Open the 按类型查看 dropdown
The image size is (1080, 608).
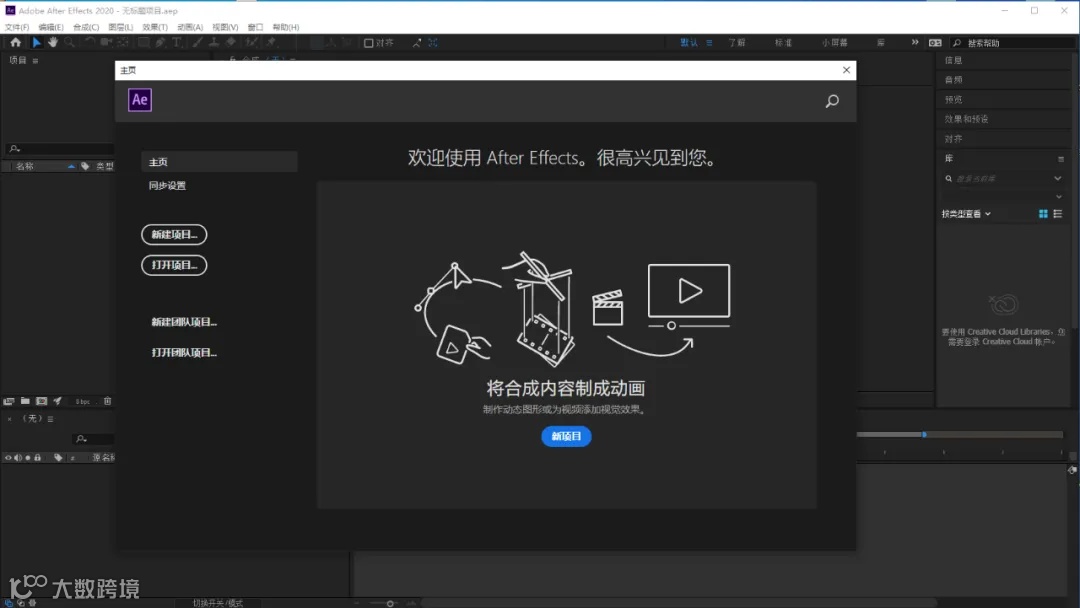[x=966, y=214]
